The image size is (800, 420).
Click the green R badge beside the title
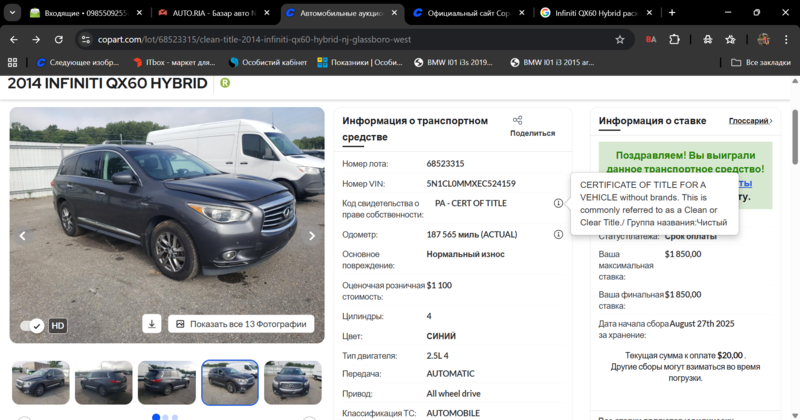pyautogui.click(x=225, y=83)
